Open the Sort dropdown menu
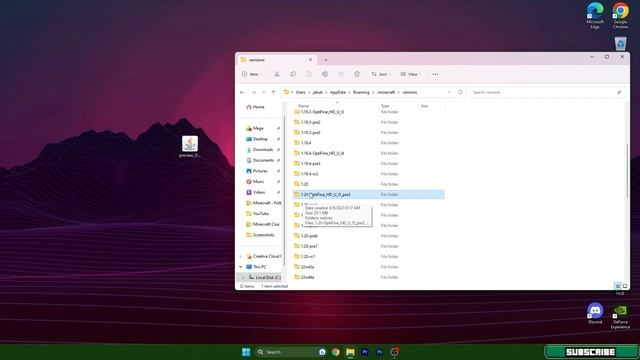Screen dimensions: 640x360 click(381, 74)
